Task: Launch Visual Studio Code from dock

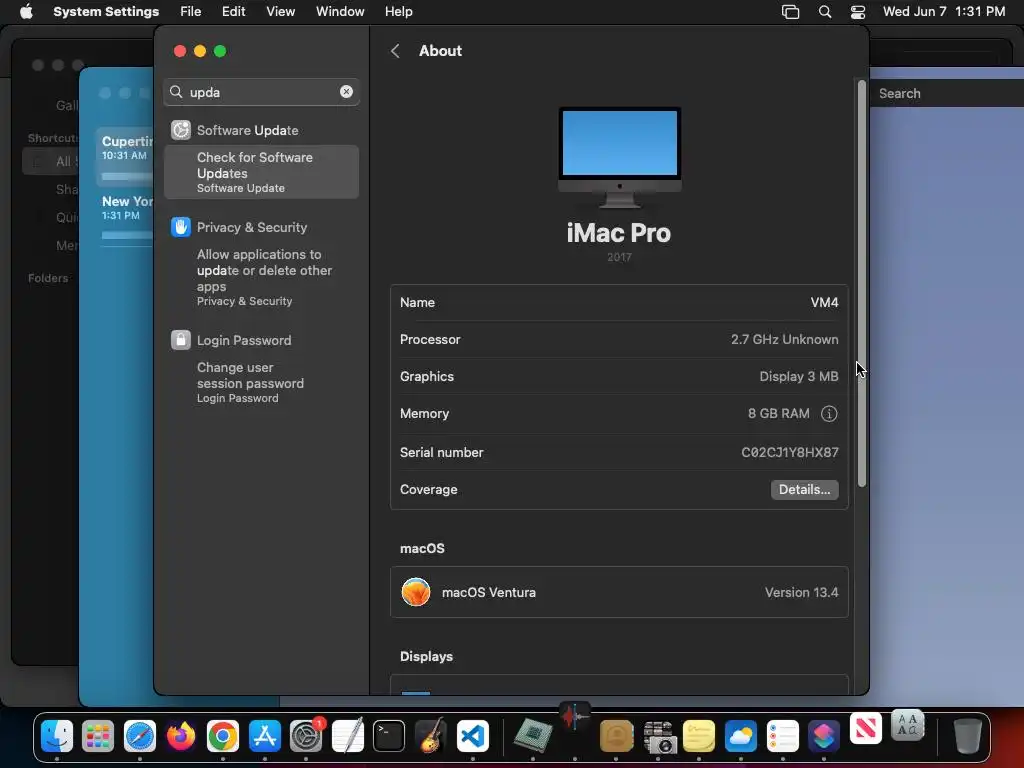Action: tap(472, 736)
